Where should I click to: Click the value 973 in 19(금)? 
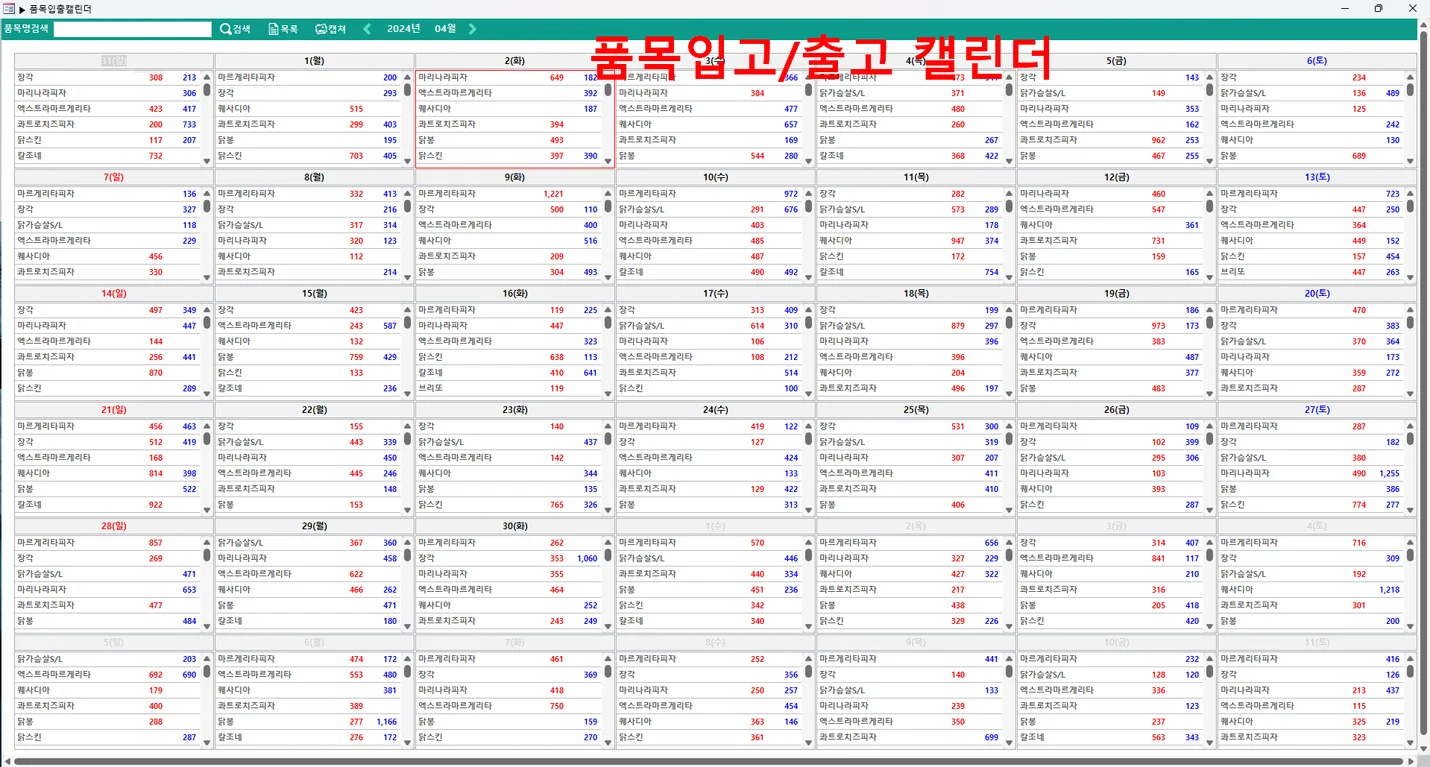point(1158,326)
